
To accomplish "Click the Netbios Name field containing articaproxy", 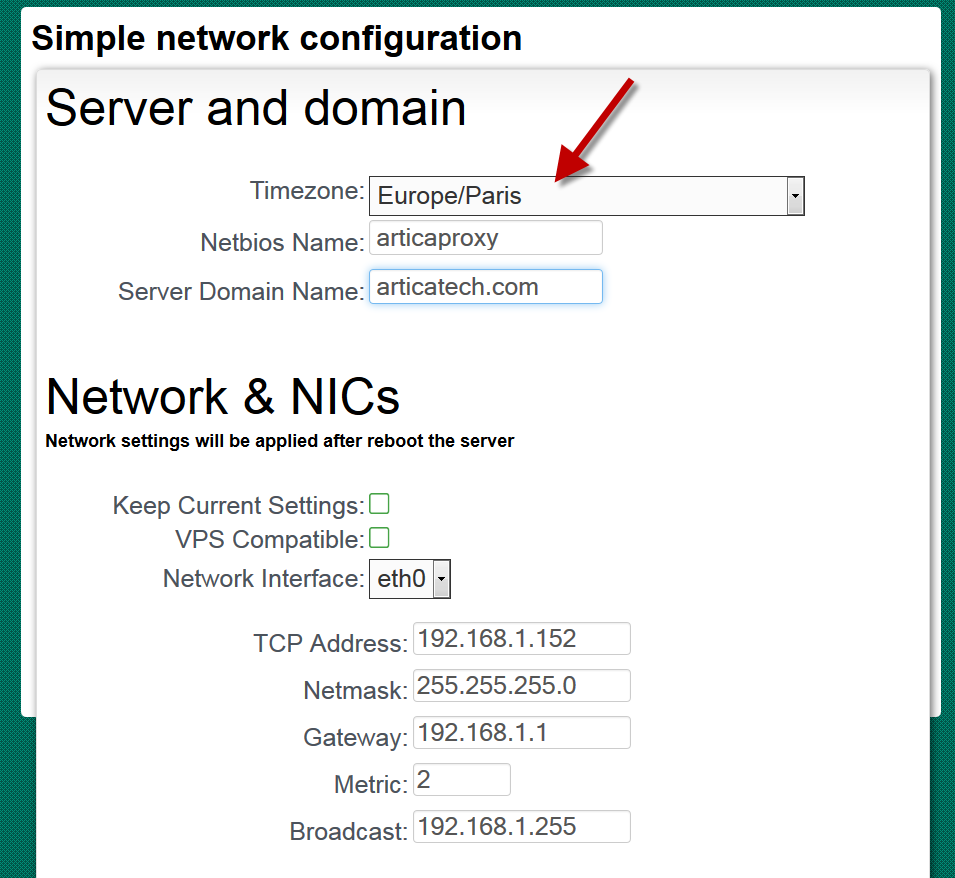I will [485, 238].
